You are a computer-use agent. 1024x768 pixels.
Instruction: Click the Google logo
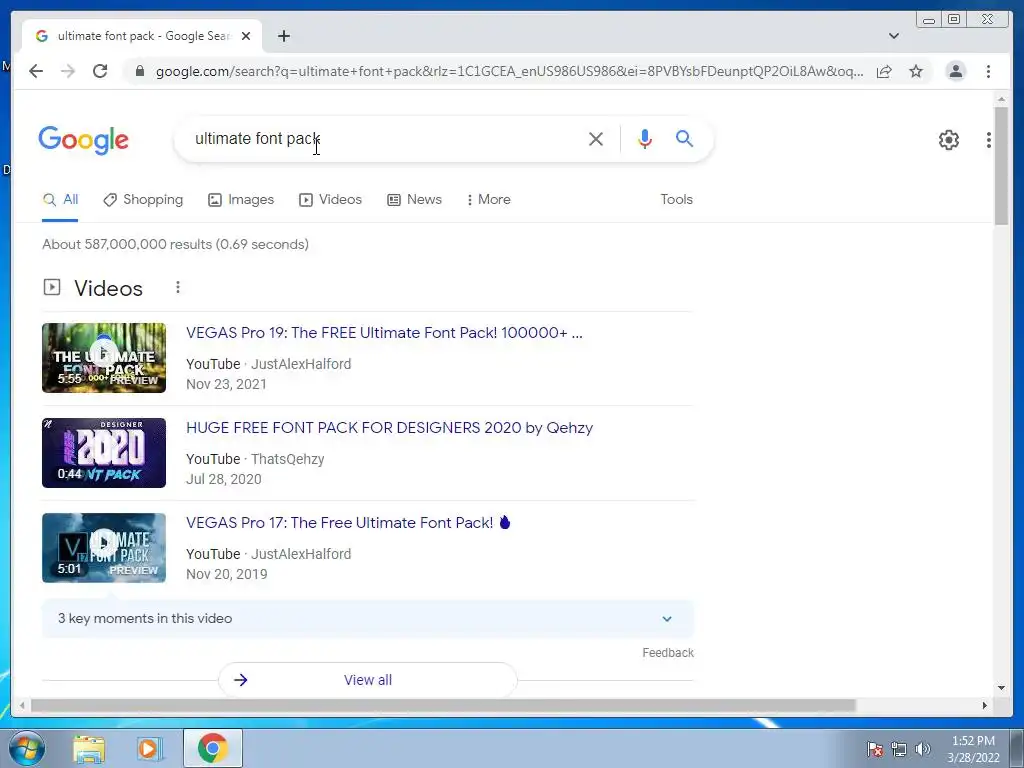point(84,140)
